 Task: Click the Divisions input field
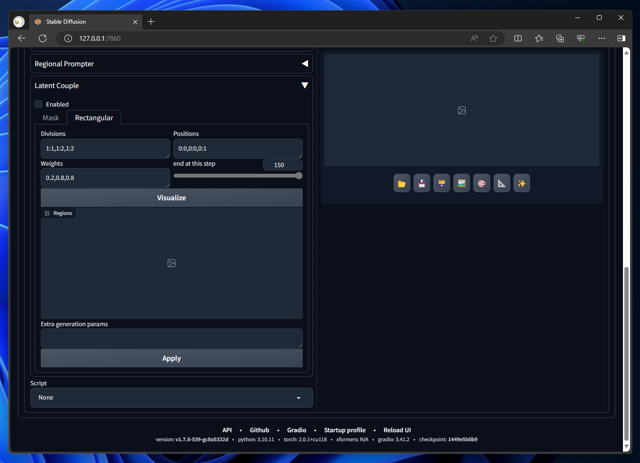coord(105,149)
